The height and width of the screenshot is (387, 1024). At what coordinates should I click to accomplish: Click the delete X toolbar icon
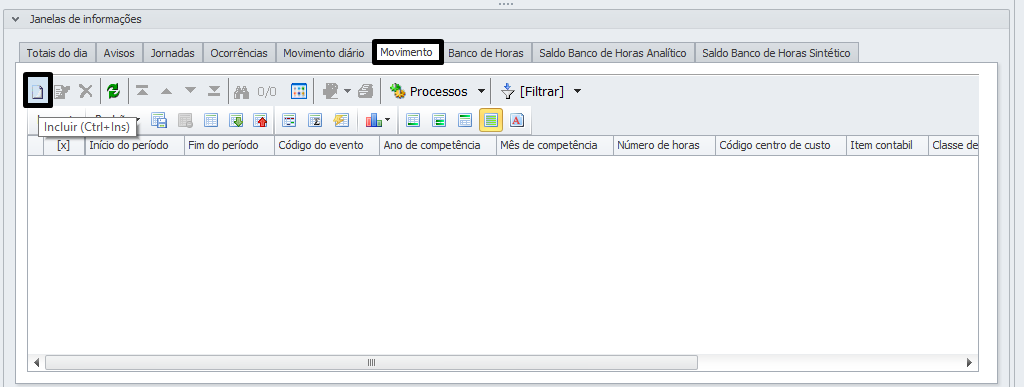tap(86, 91)
